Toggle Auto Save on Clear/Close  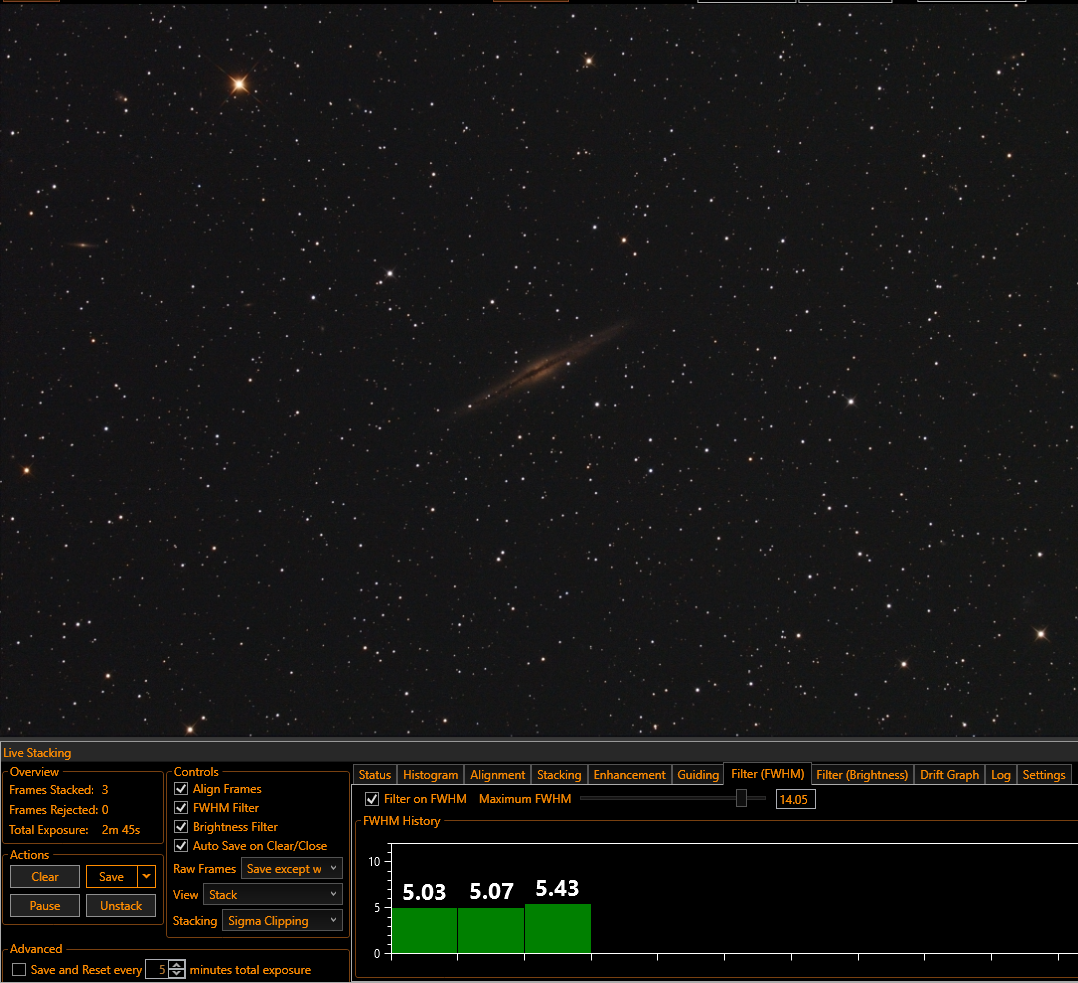tap(182, 846)
